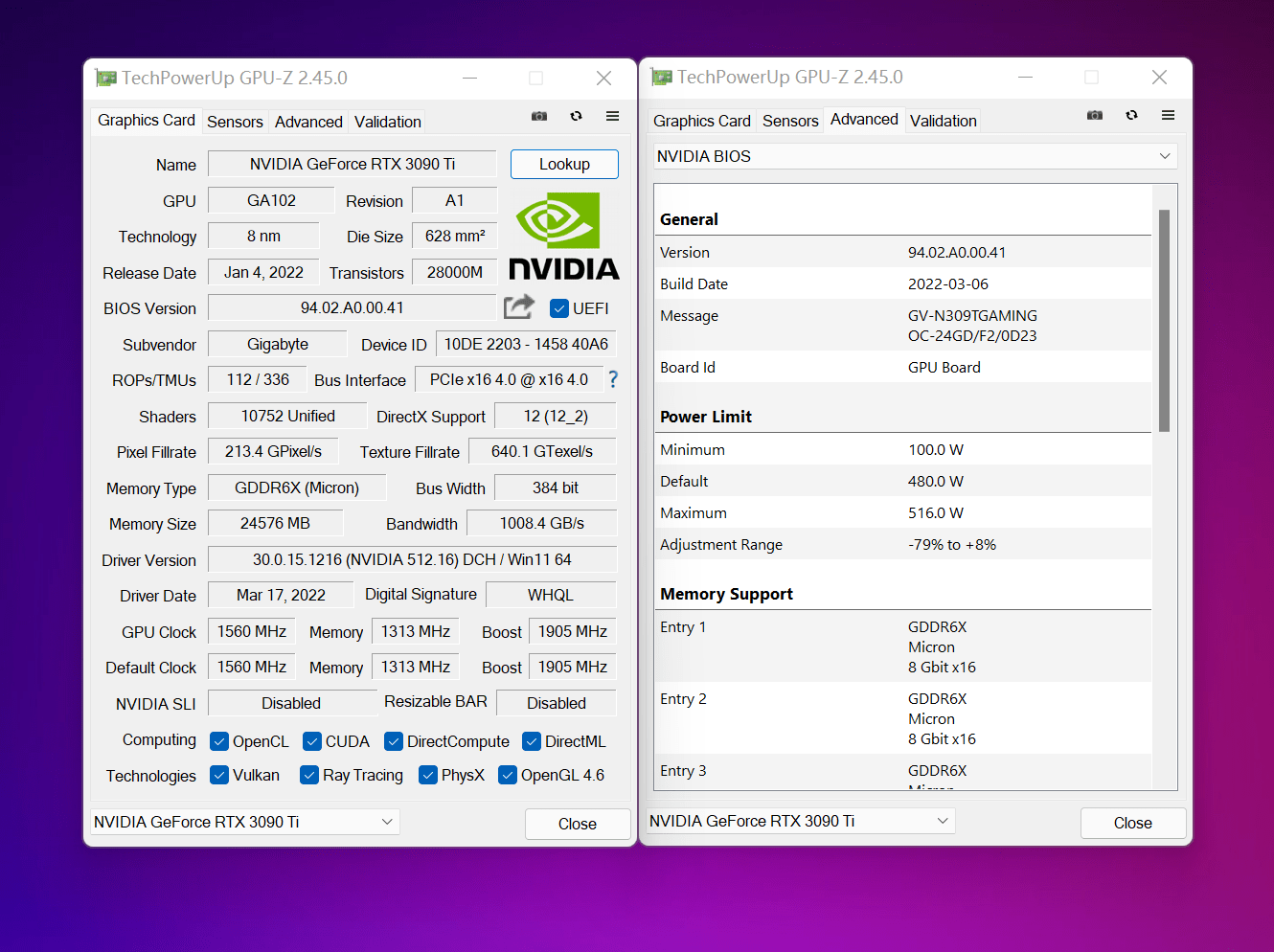1274x952 pixels.
Task: Toggle the OpenGL 4.6 checkbox
Action: [x=508, y=775]
